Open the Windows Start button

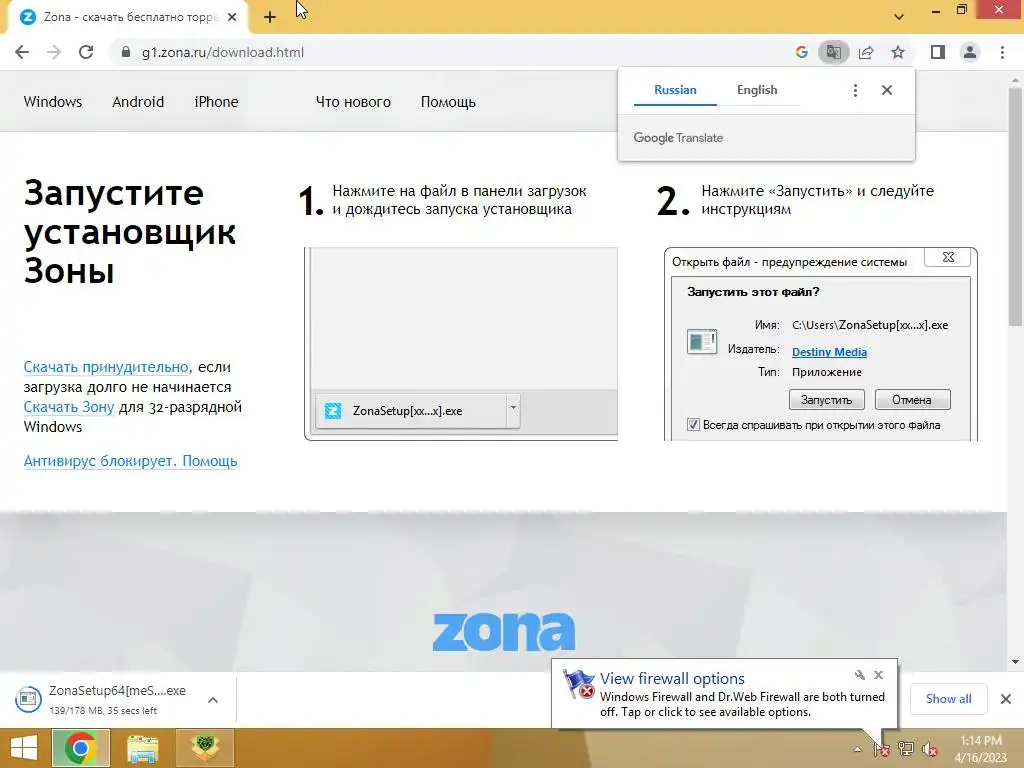[x=24, y=748]
